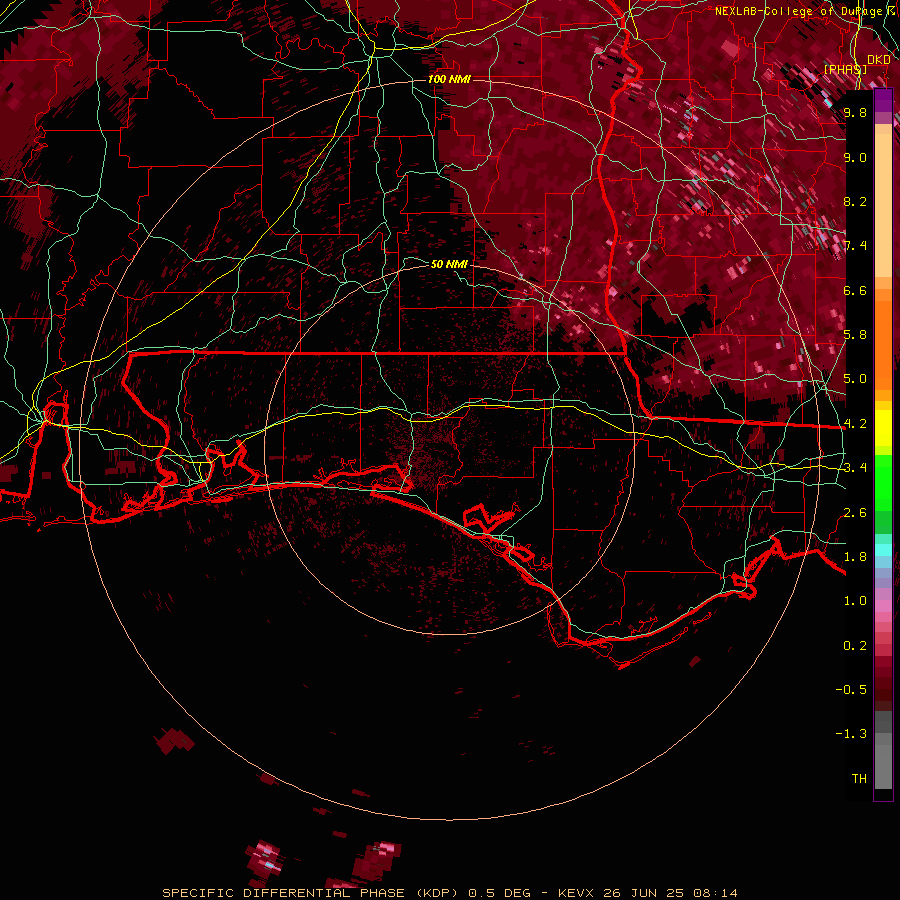Viewport: 900px width, 900px height.
Task: Click the 1.8 scale value
Action: [855, 557]
